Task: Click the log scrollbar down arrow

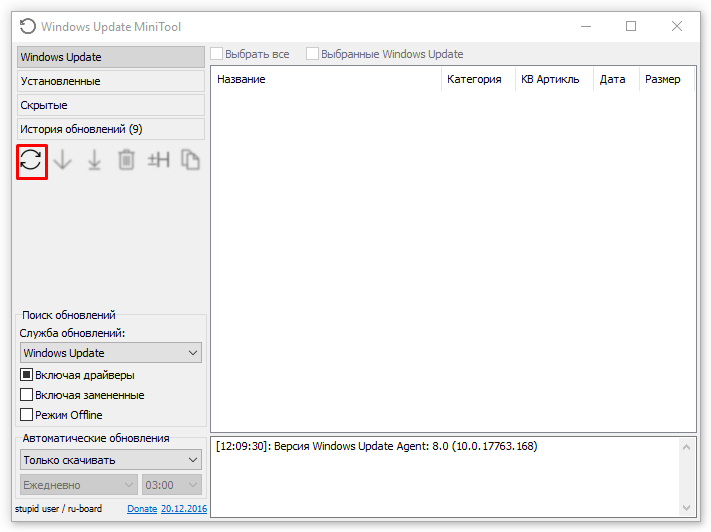Action: [x=687, y=508]
